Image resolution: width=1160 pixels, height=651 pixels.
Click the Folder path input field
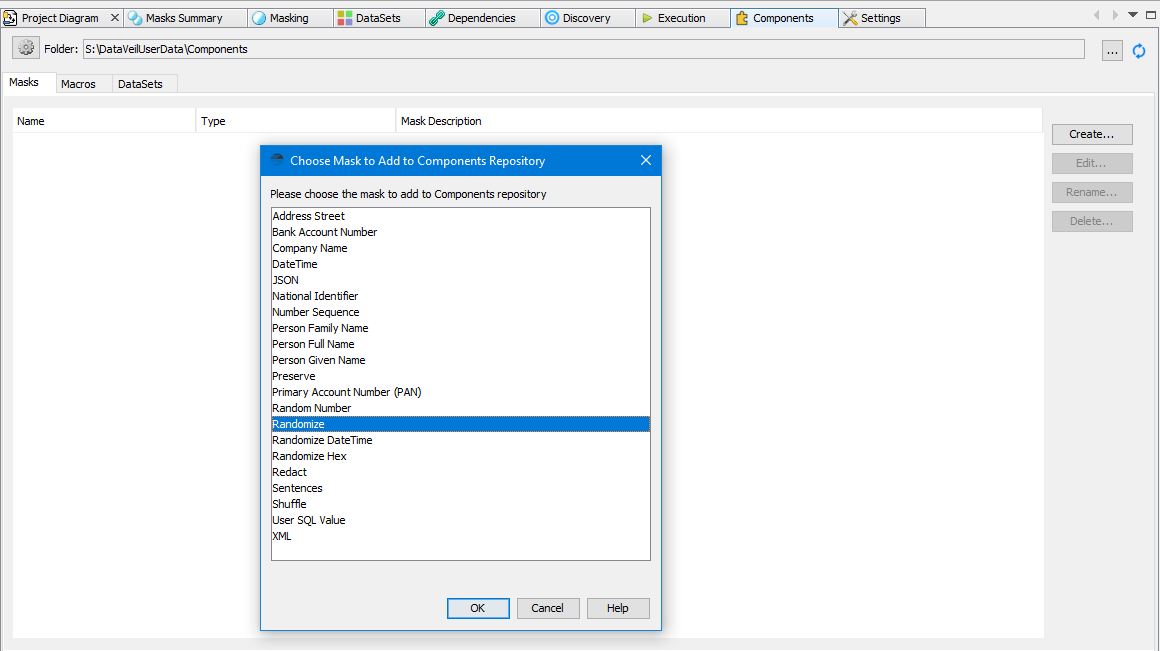point(583,49)
